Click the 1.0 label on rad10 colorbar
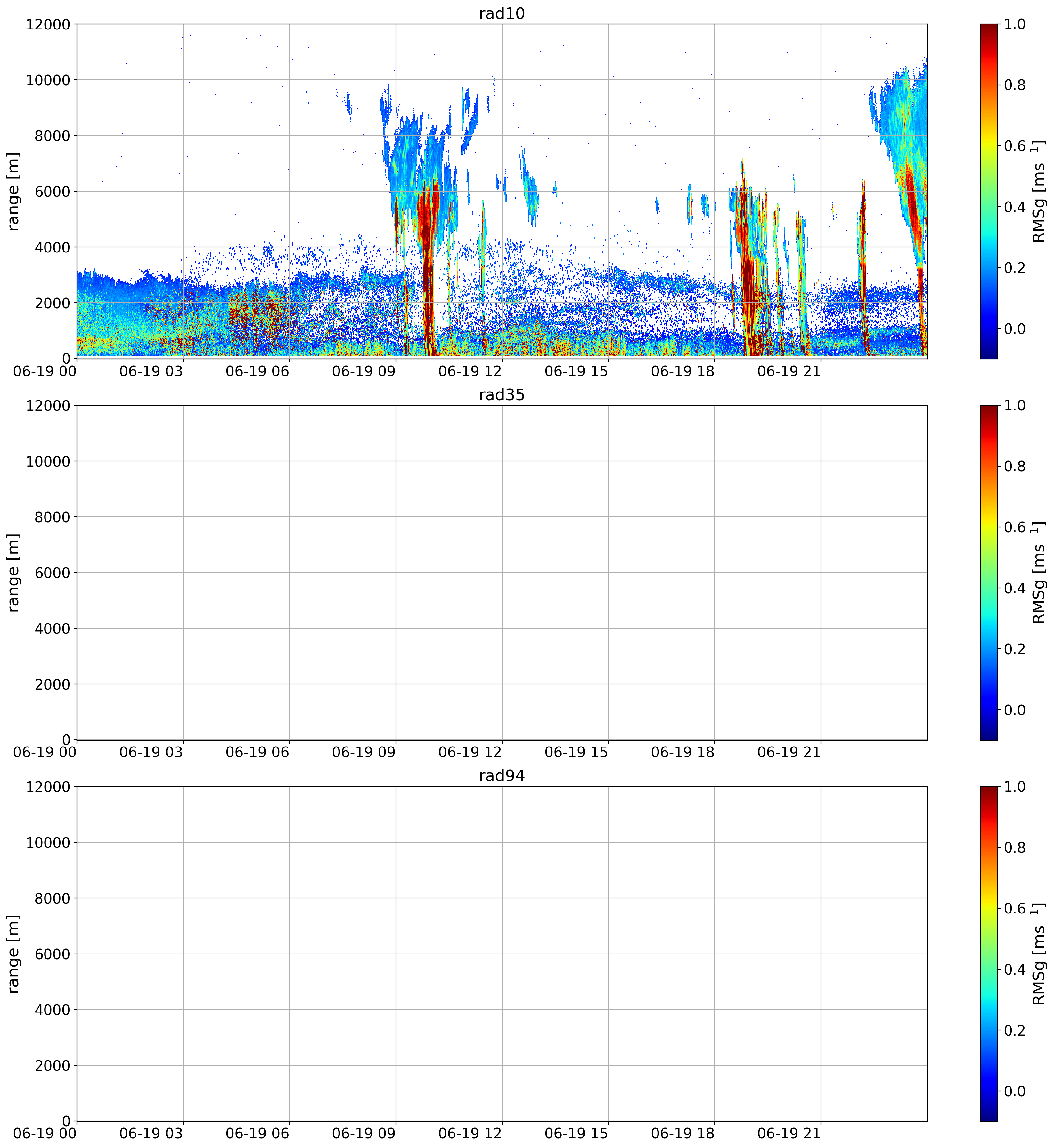 tap(1014, 25)
